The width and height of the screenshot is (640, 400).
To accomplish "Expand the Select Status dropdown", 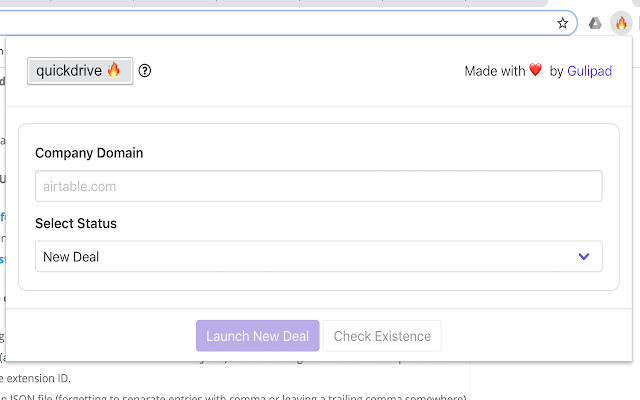I will point(319,256).
